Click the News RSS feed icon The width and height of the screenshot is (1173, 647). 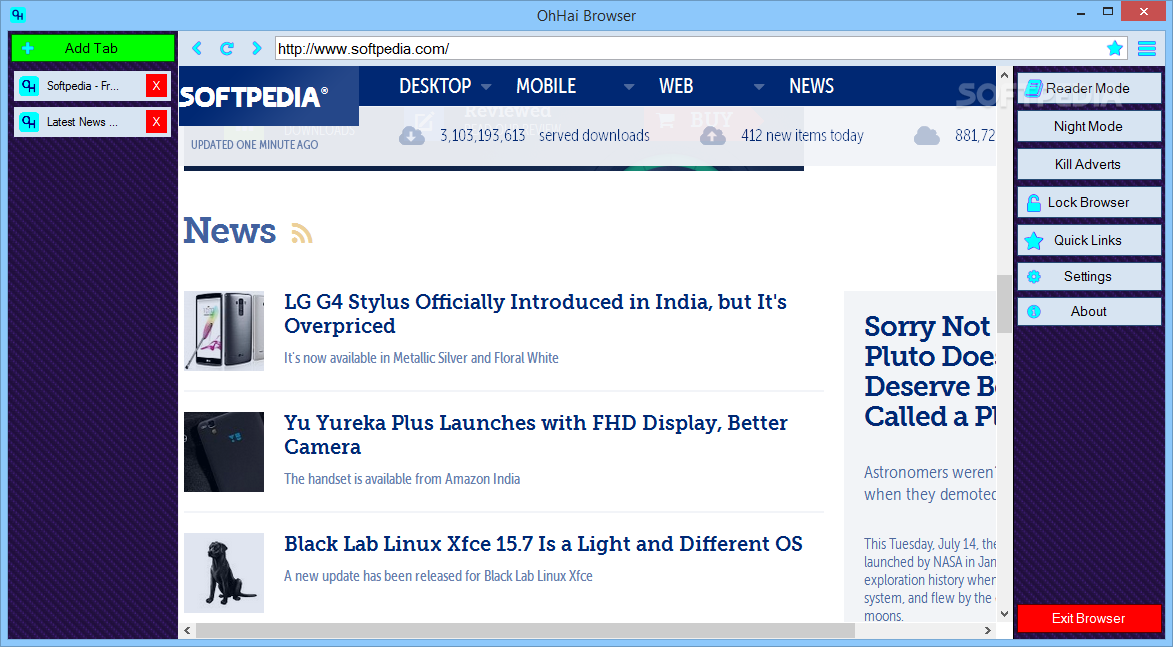pyautogui.click(x=301, y=233)
